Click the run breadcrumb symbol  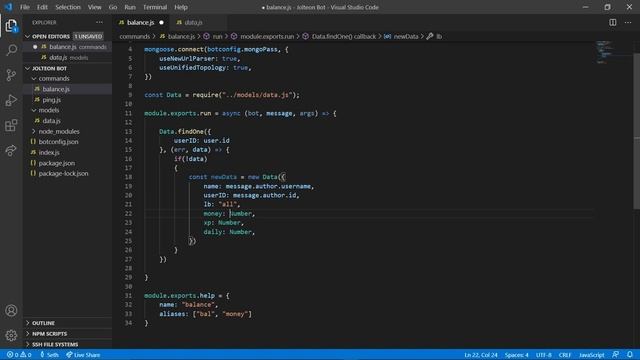point(213,36)
